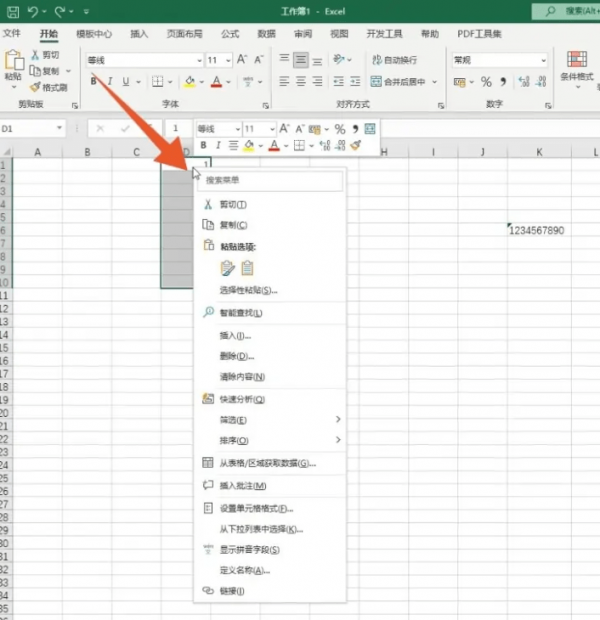Viewport: 600px width, 620px height.
Task: Click the context menu search box
Action: point(270,180)
